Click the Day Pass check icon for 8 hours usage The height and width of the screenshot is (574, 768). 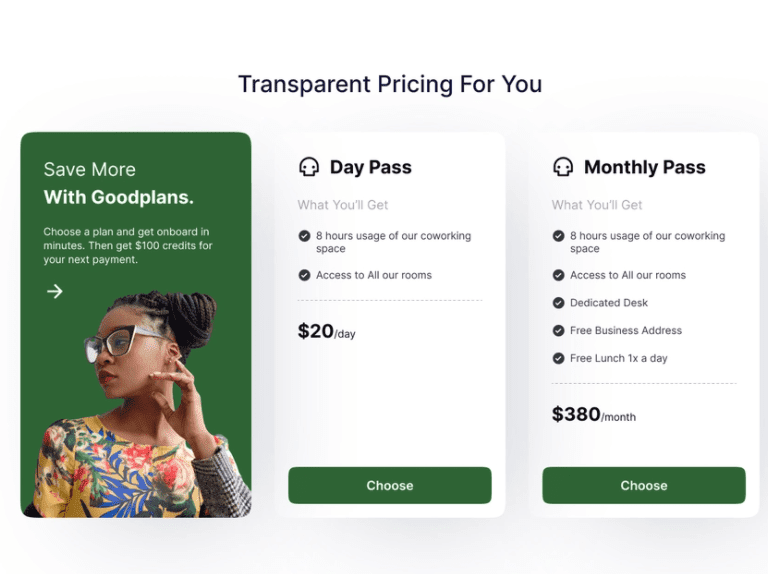click(x=304, y=236)
